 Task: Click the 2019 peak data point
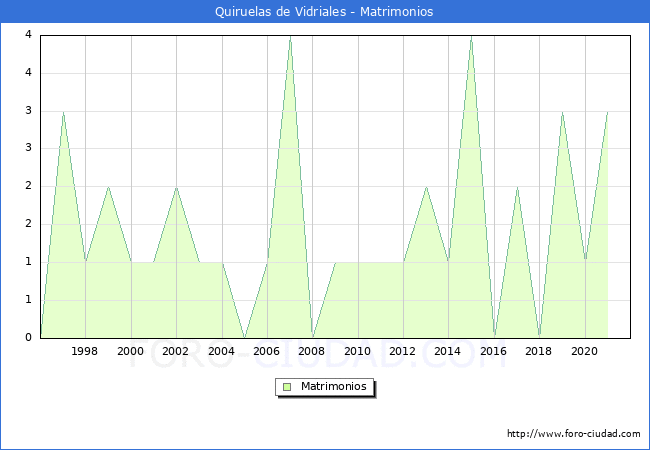click(x=562, y=112)
